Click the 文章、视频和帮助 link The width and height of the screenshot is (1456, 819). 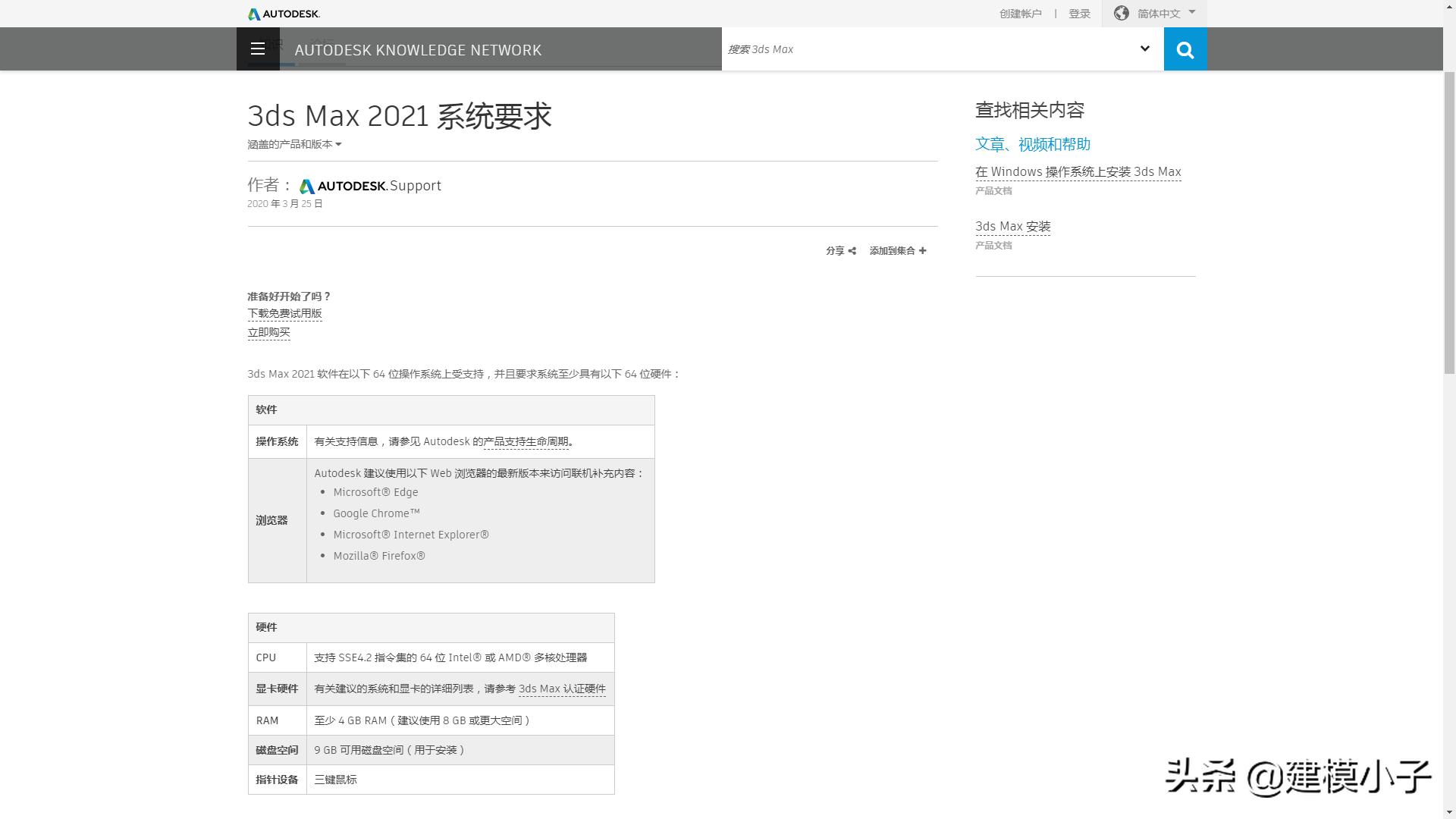(x=1033, y=144)
